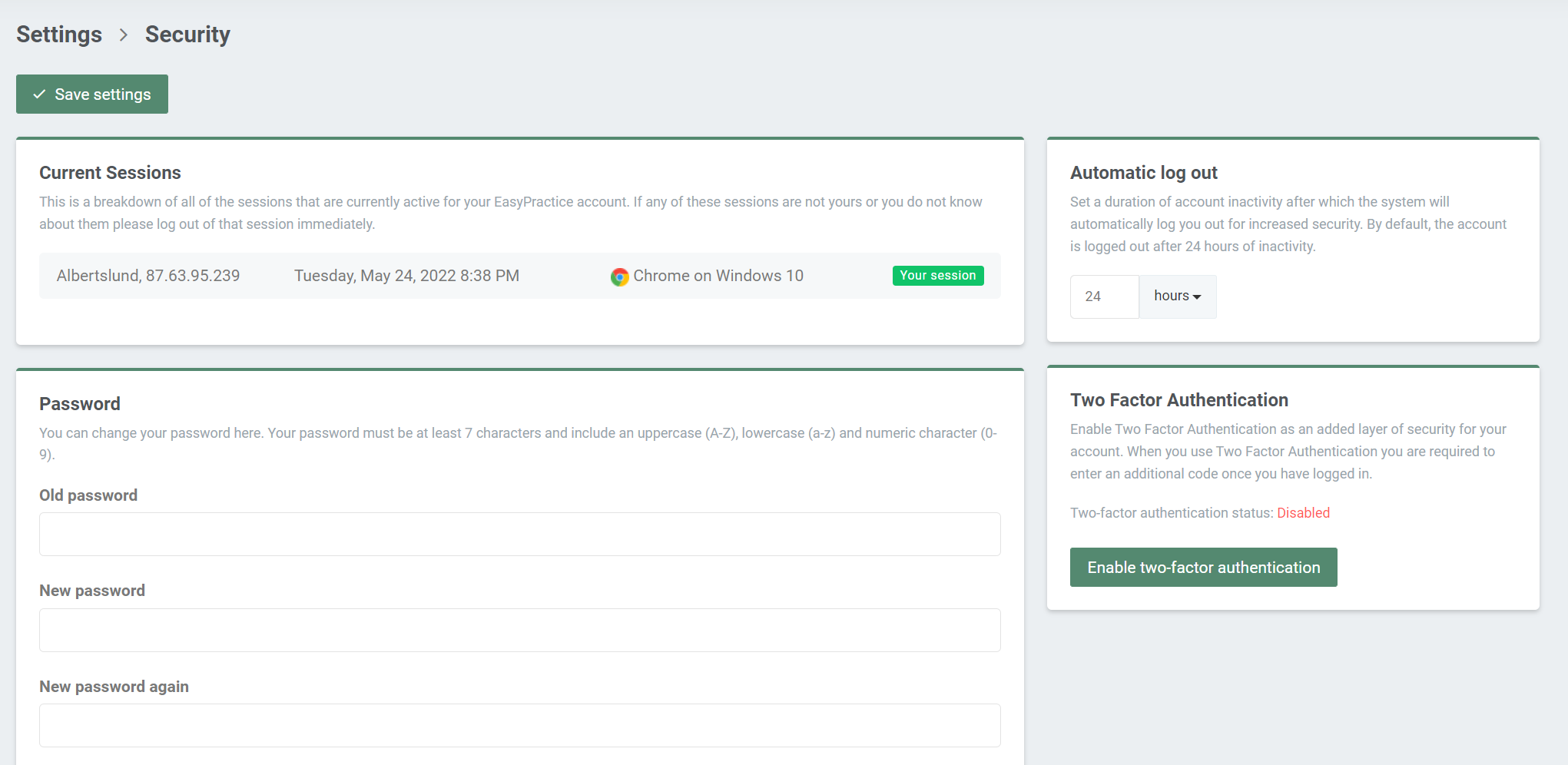Click the Current Sessions heading
Screen dimensions: 1568x765
pyautogui.click(x=110, y=173)
